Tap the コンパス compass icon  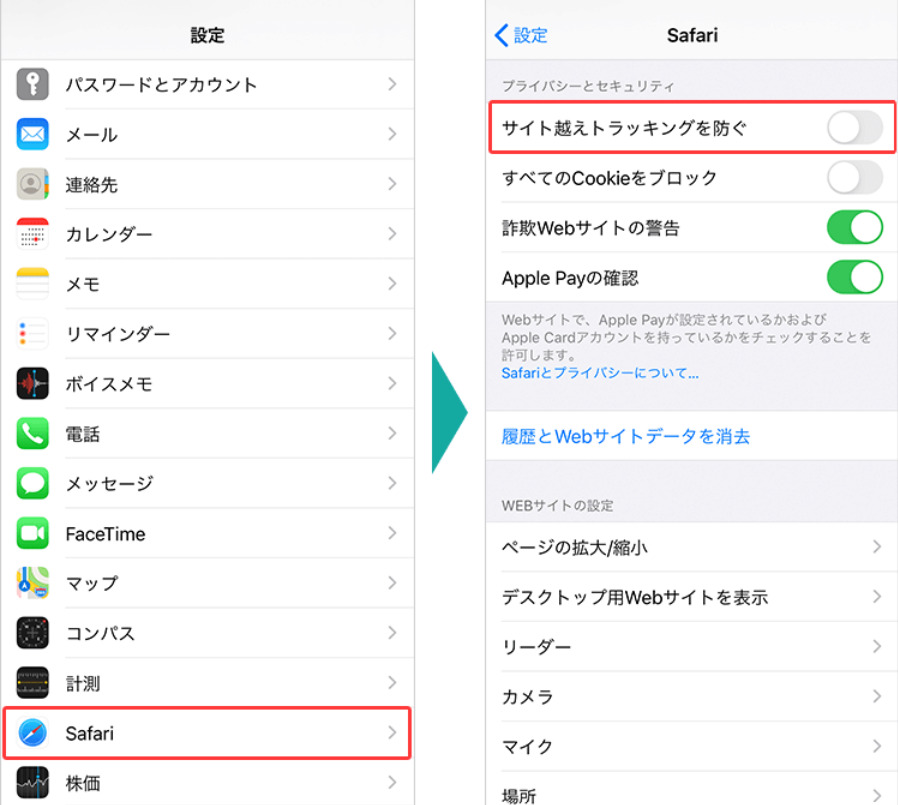[x=33, y=633]
